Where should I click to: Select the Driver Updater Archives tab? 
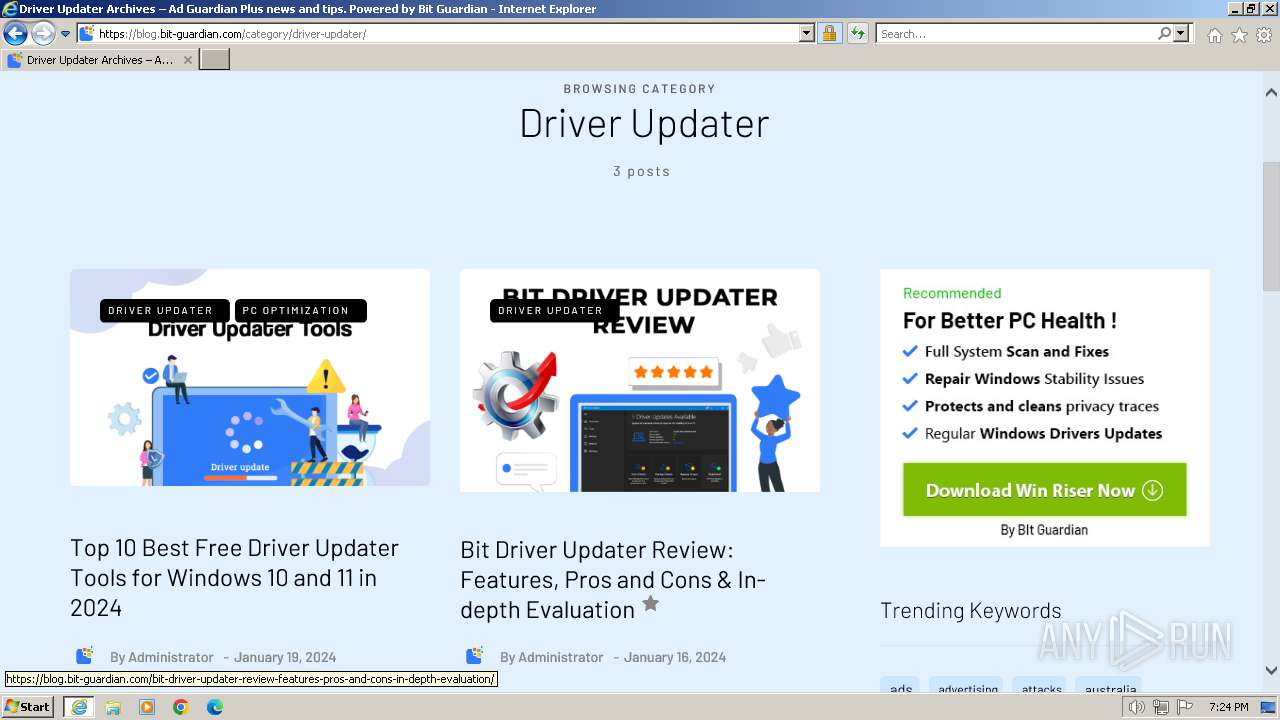[99, 60]
